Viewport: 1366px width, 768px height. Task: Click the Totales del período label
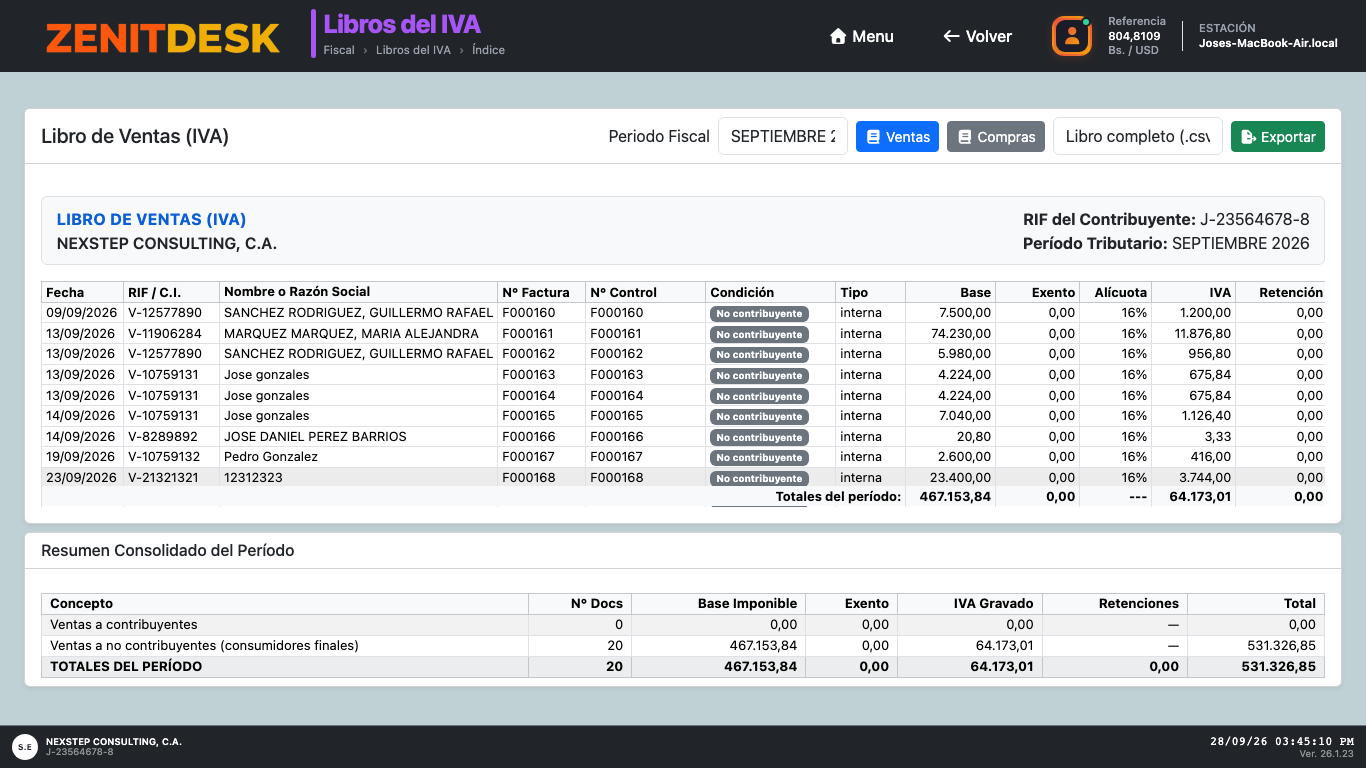(x=838, y=497)
